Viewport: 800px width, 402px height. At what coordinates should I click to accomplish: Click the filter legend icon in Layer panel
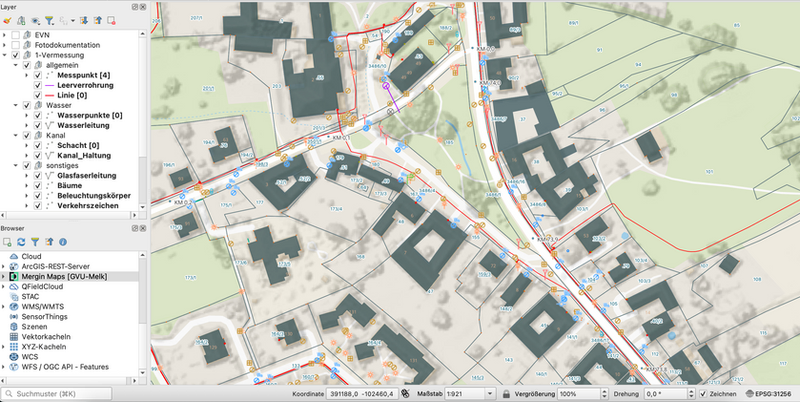click(x=49, y=20)
